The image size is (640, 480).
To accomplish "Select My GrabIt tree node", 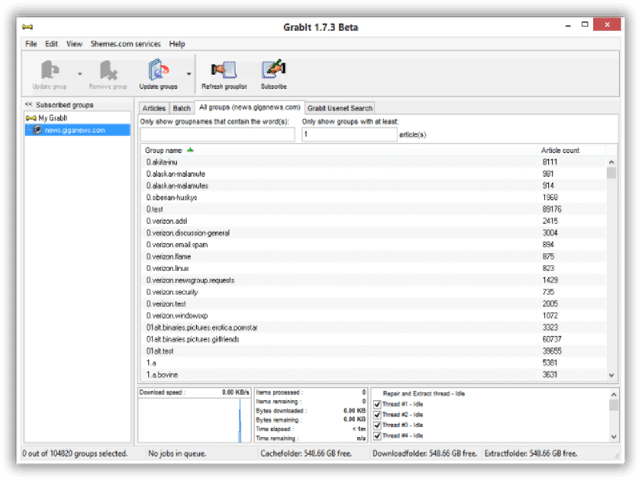I will point(53,118).
